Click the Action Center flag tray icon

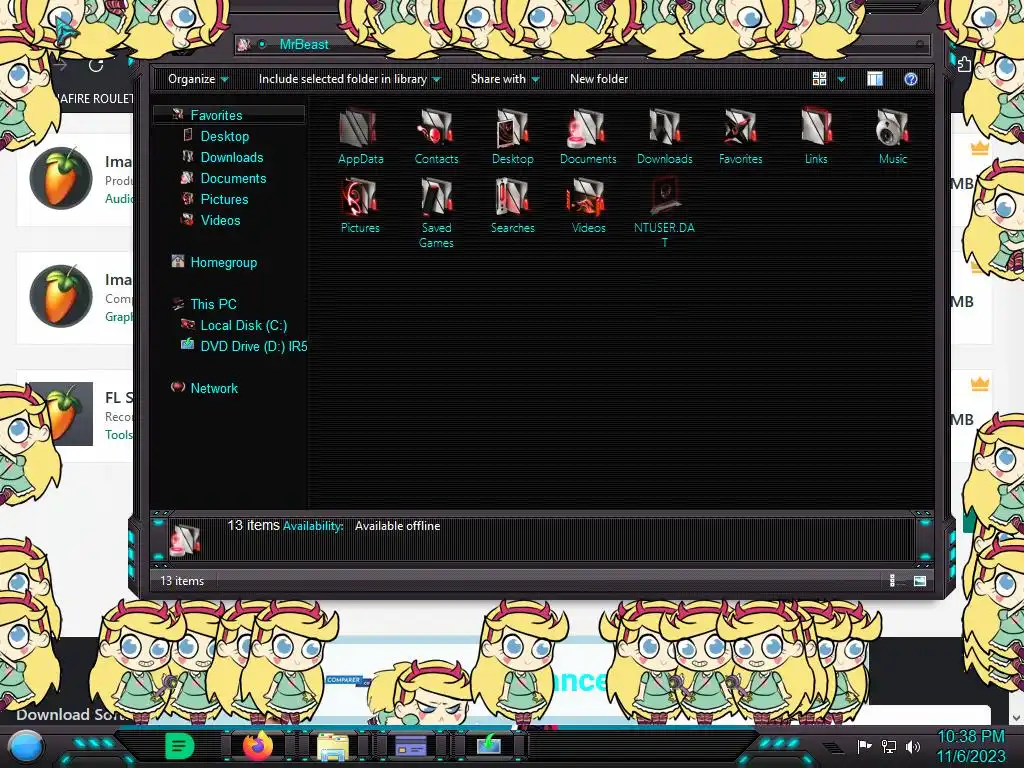865,746
